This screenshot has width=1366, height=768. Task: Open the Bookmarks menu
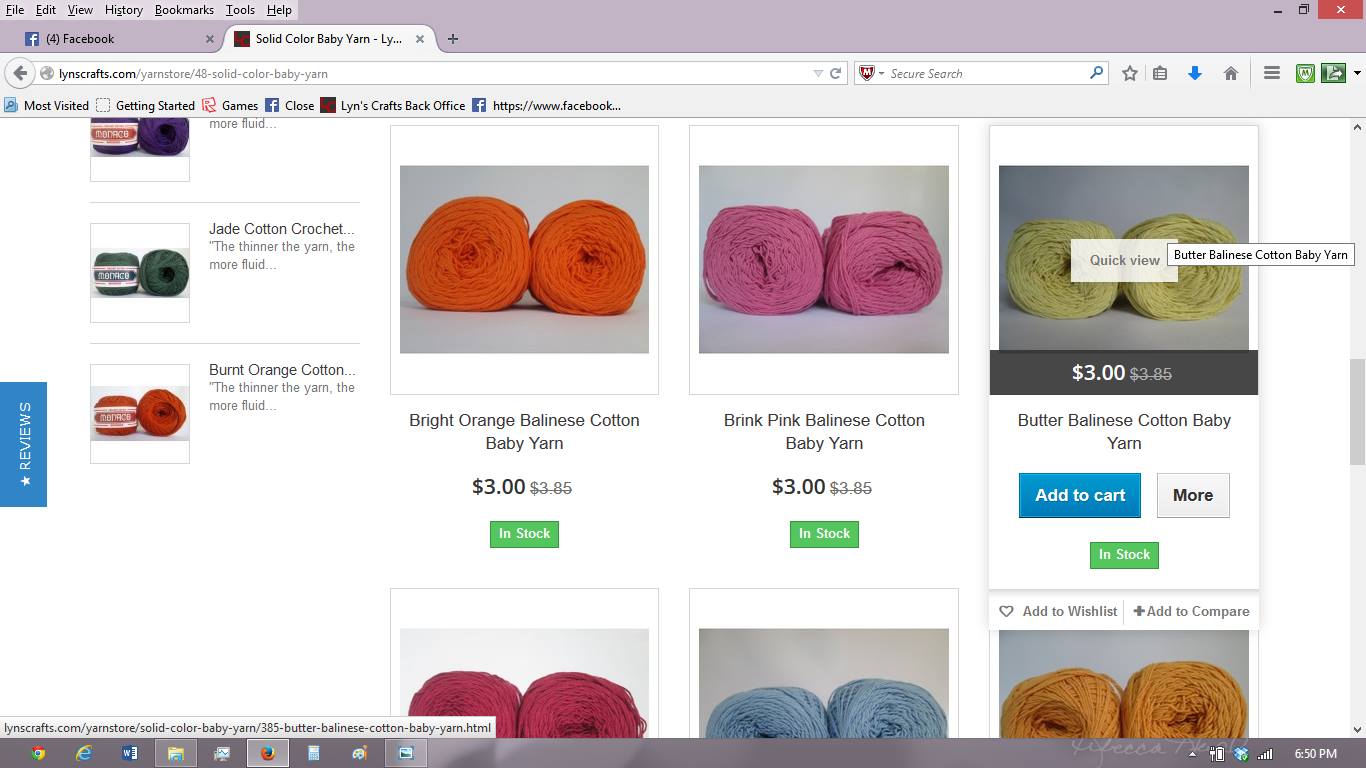[184, 9]
